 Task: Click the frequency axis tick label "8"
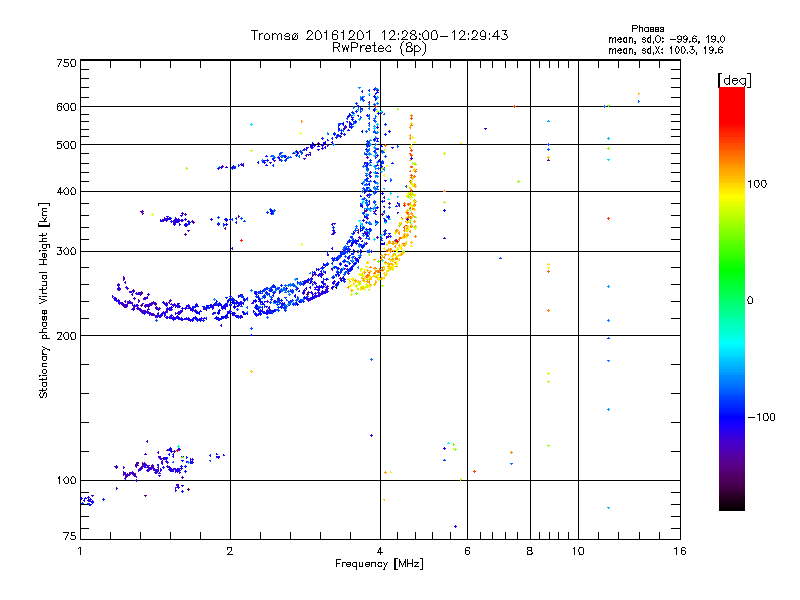[x=530, y=551]
